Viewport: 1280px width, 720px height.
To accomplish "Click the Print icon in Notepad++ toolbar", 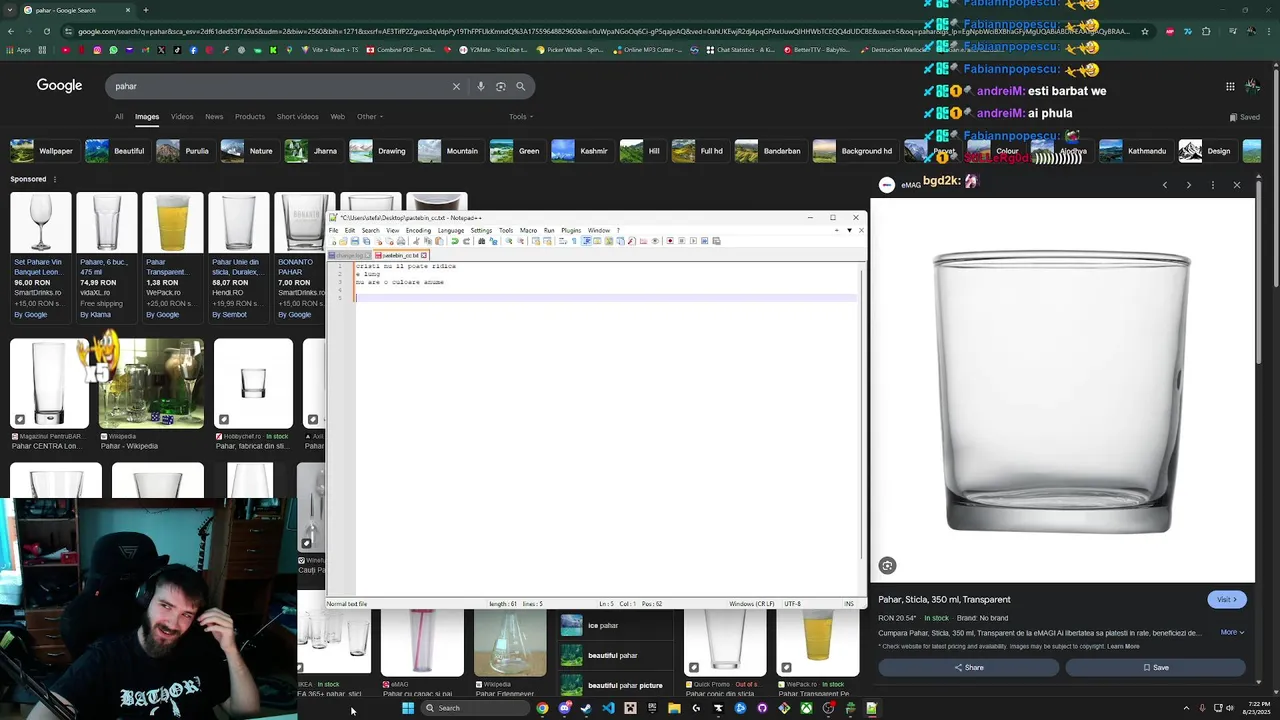I will (401, 241).
